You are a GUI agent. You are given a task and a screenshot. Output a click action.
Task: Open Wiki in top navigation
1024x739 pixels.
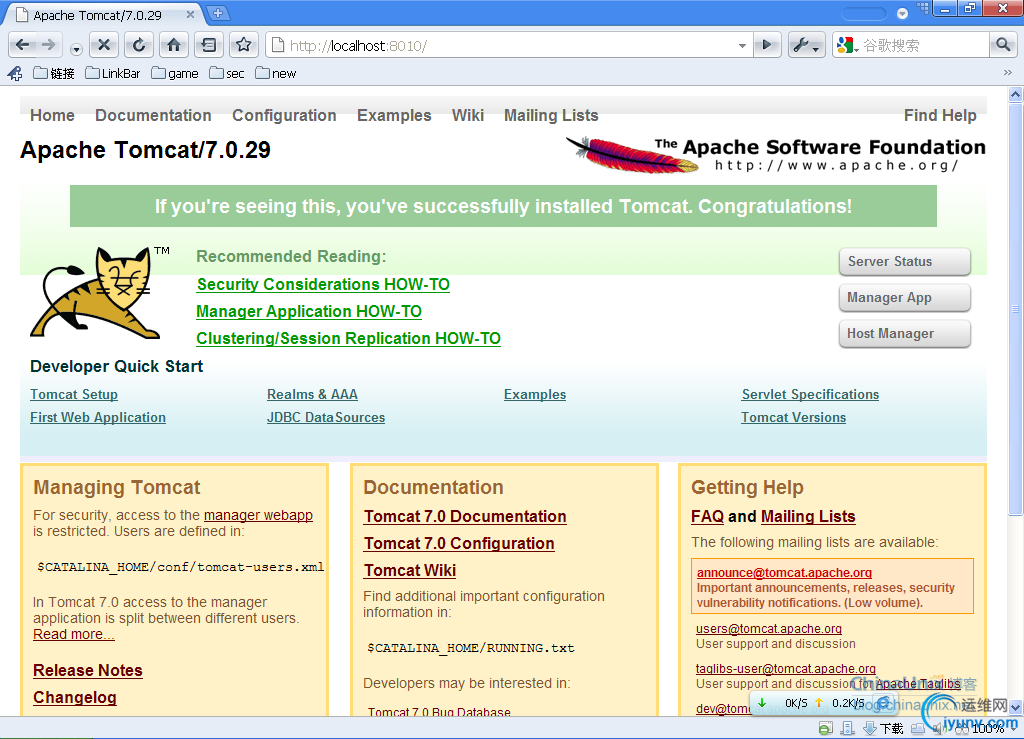click(468, 116)
